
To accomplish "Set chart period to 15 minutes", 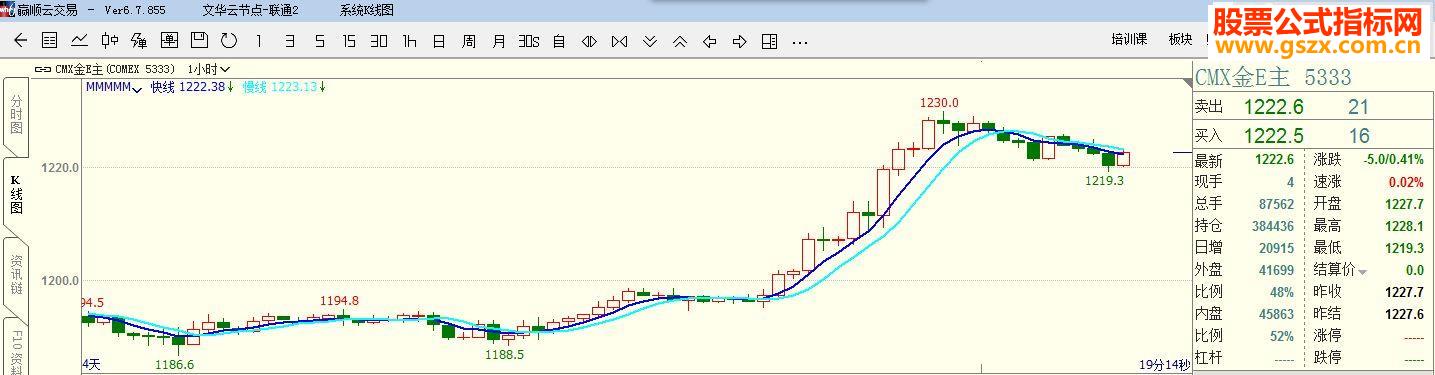I will tap(349, 41).
